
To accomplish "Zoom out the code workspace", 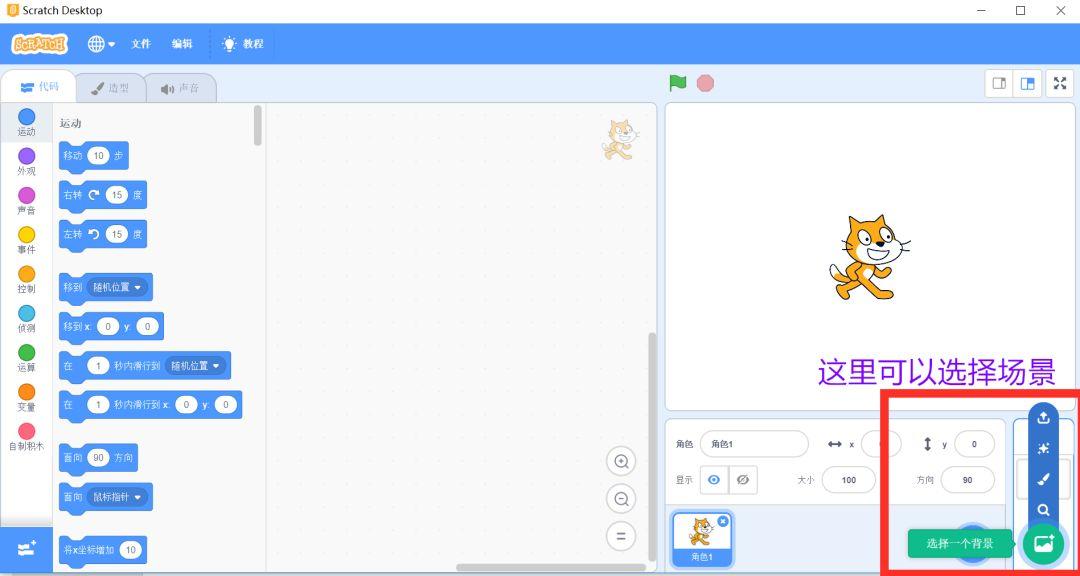I will pyautogui.click(x=621, y=499).
